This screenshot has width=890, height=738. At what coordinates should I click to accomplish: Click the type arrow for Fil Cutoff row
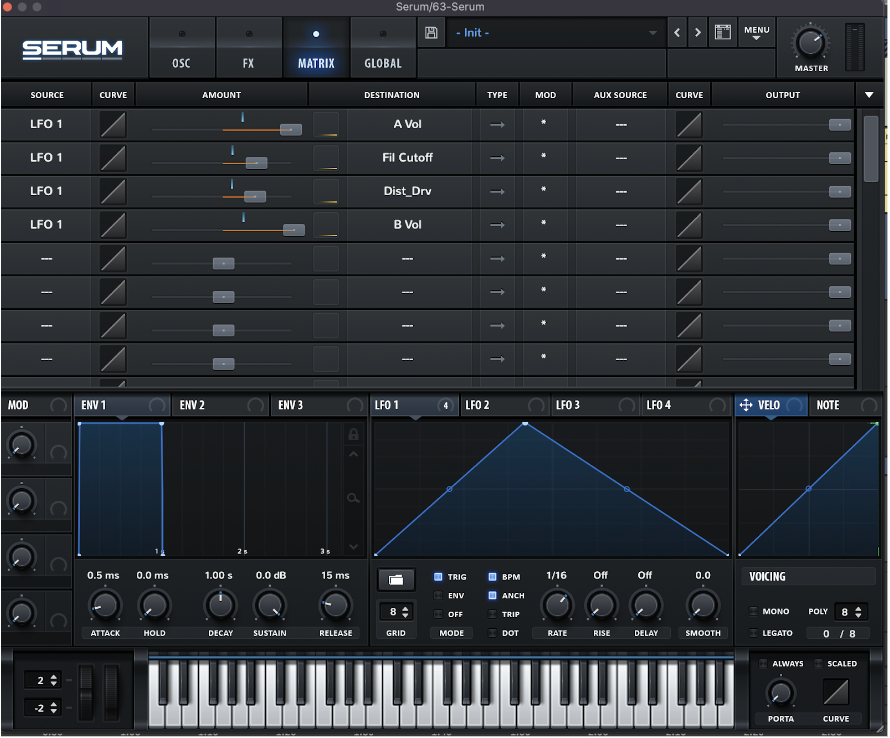click(x=497, y=158)
